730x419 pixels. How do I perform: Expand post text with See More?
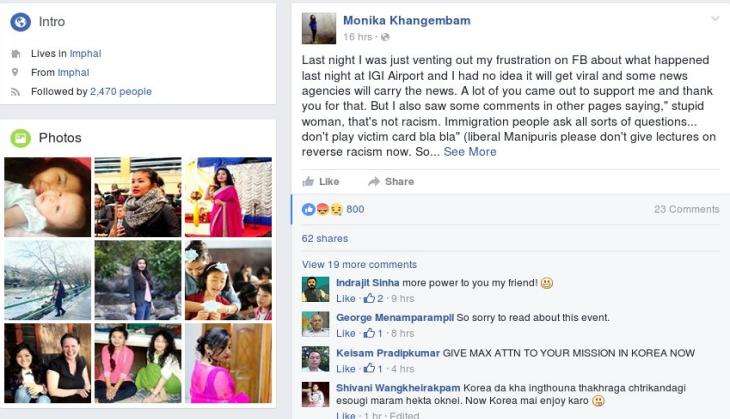tap(470, 152)
